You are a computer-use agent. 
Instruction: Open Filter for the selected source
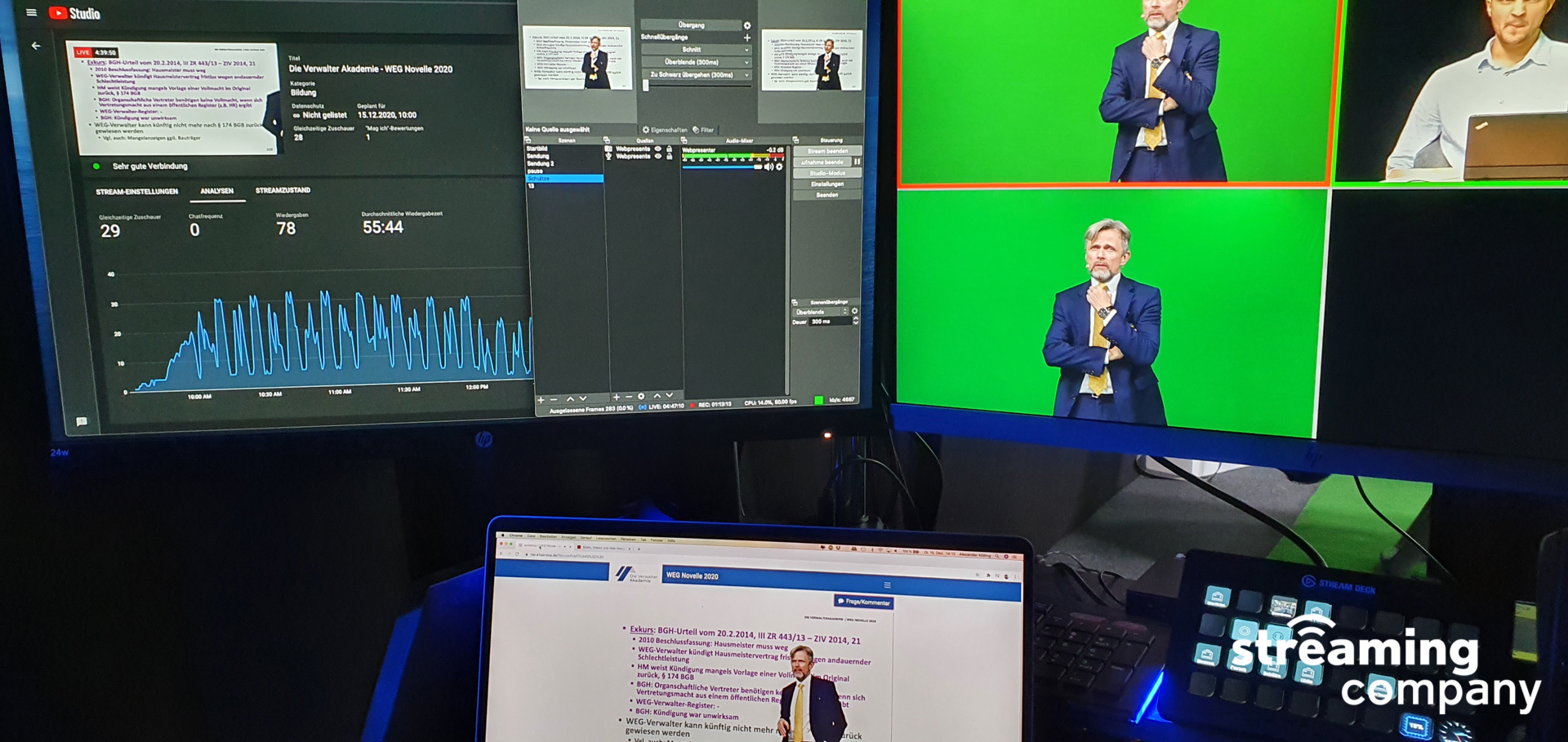point(703,130)
